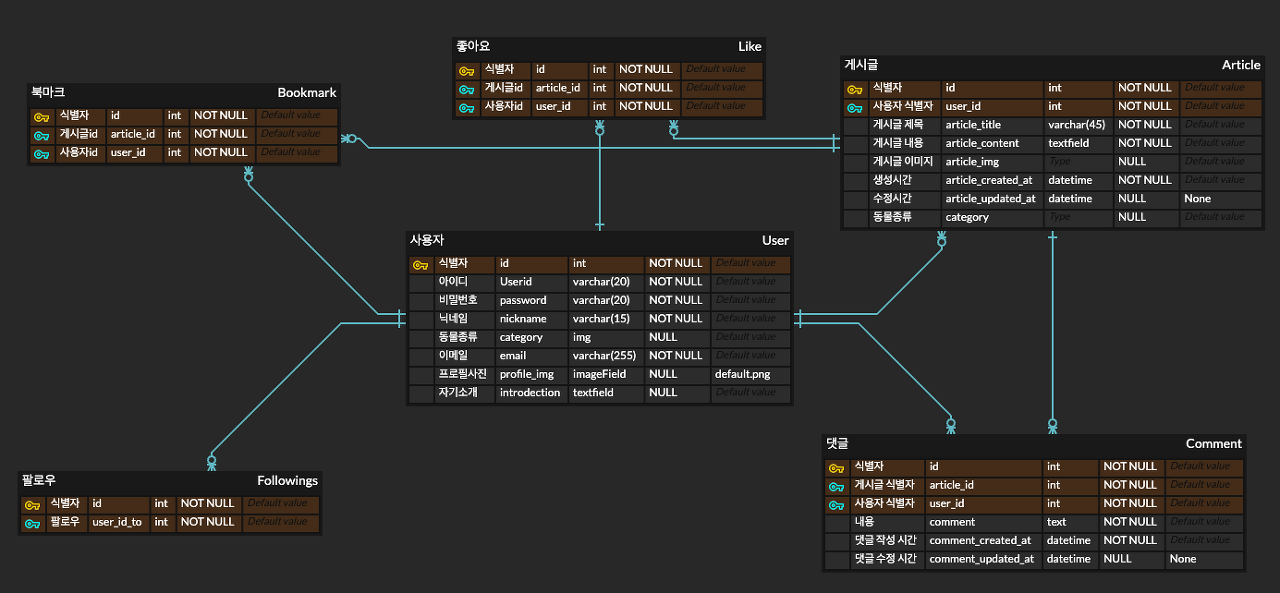
Task: Click the primary key icon in Article id row
Action: pos(854,89)
